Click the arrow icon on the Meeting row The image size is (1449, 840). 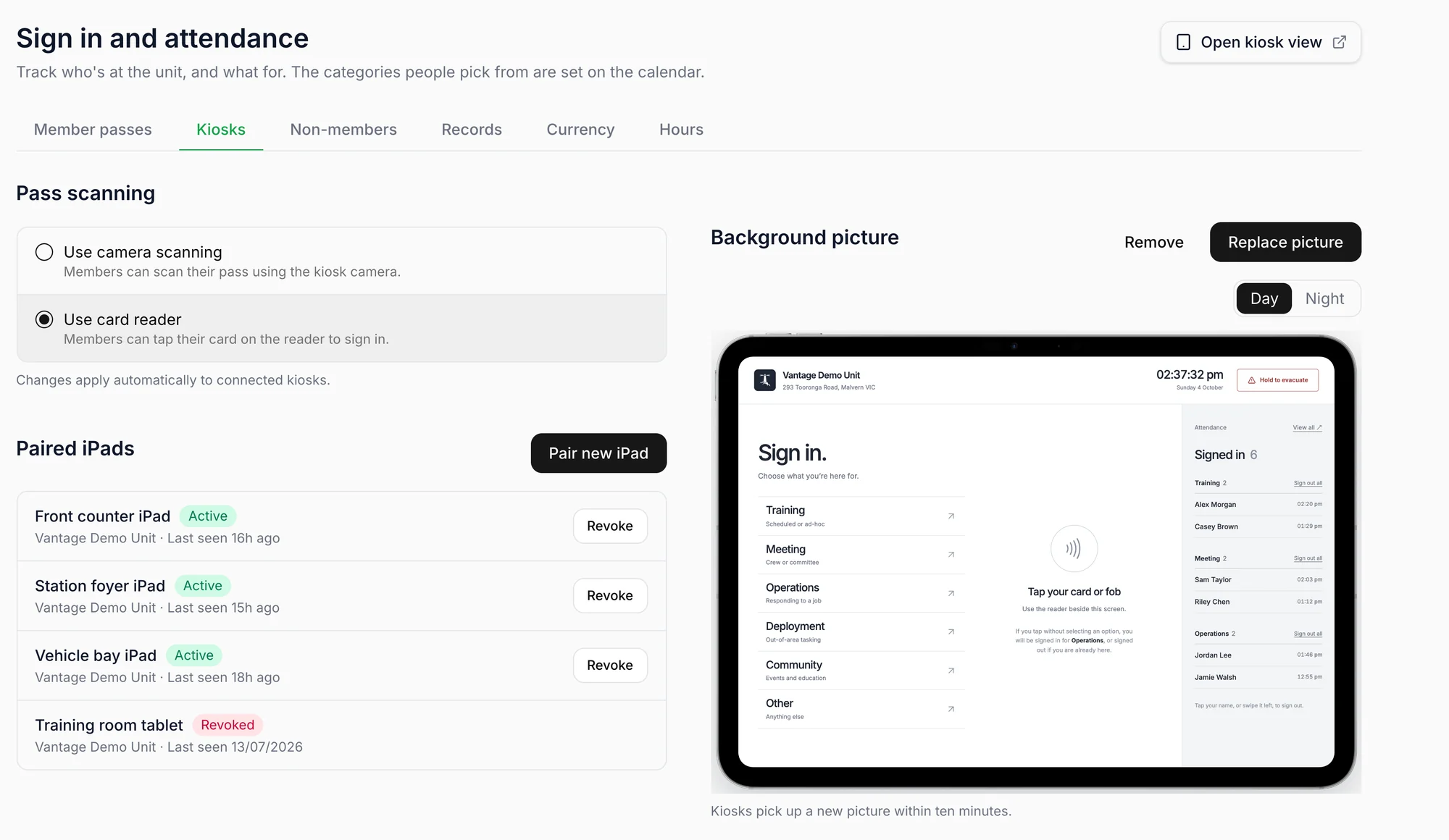click(951, 555)
